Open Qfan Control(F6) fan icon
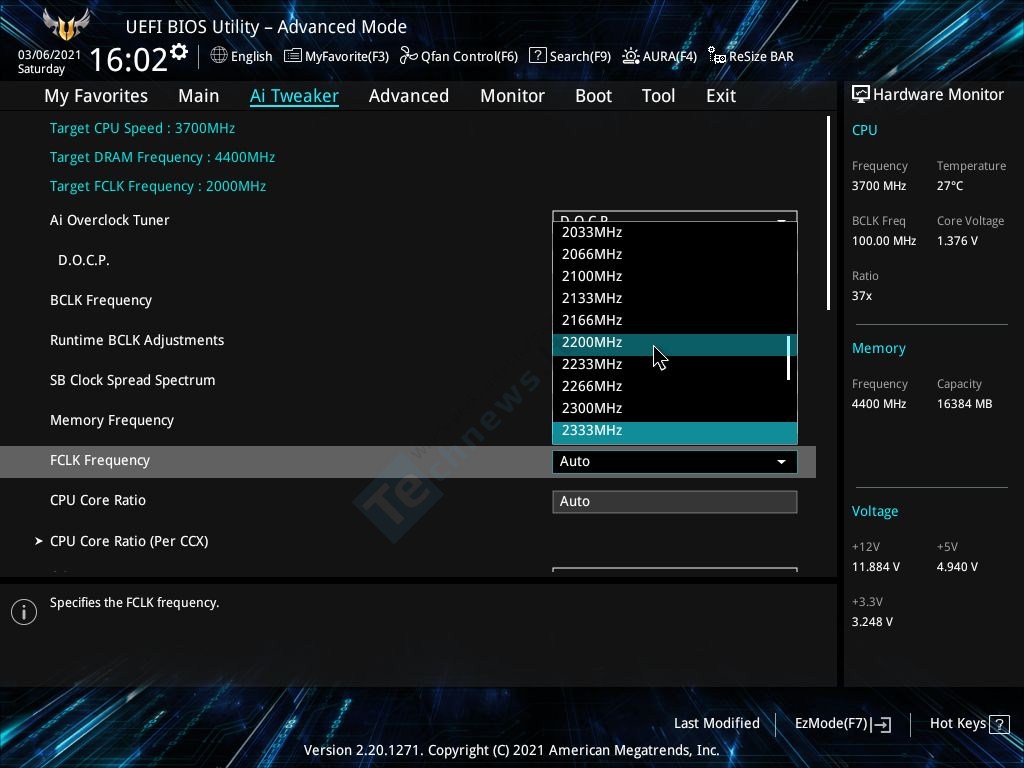The height and width of the screenshot is (768, 1024). [x=409, y=56]
